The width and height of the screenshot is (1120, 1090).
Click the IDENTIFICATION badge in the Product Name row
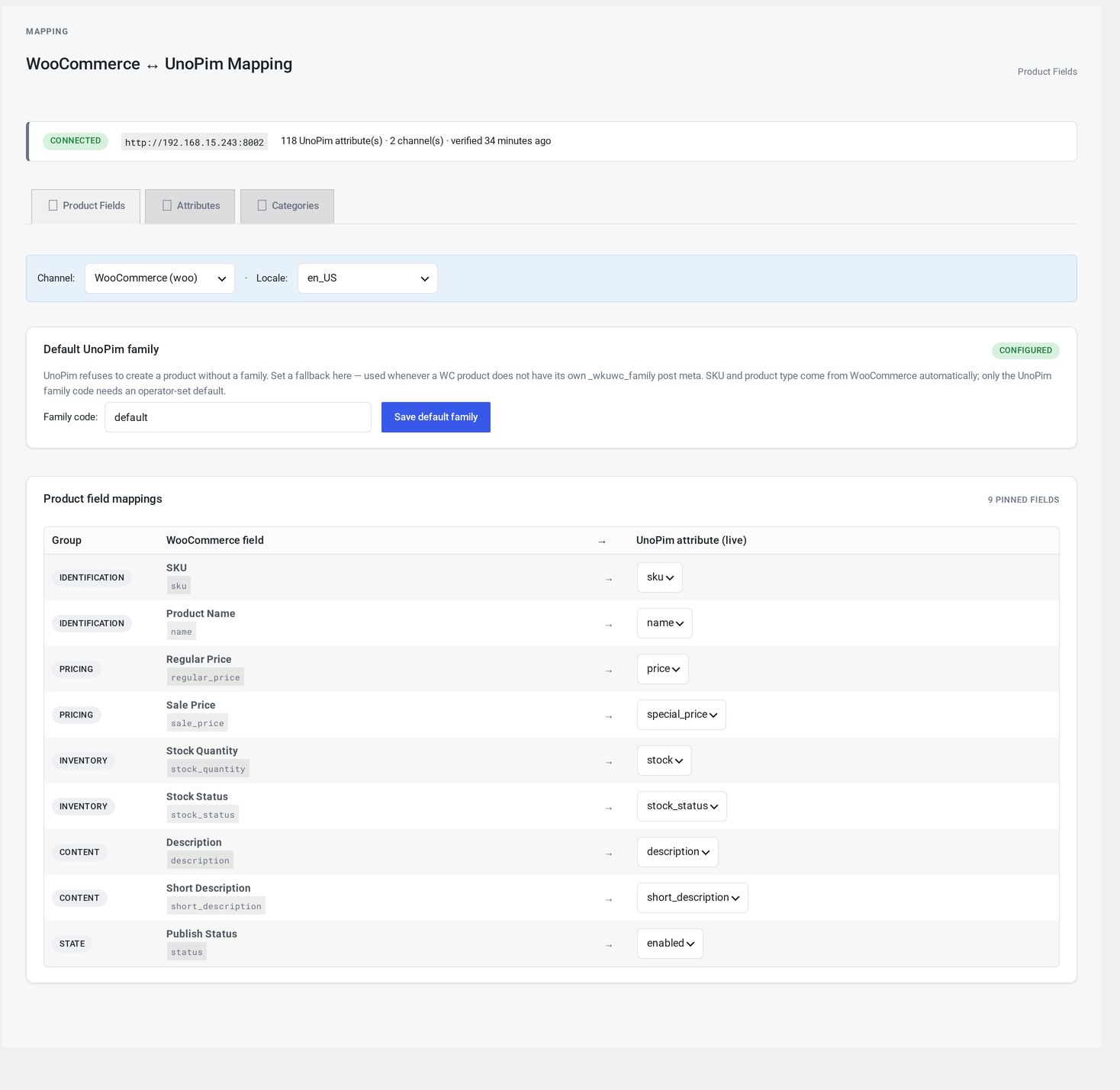[92, 624]
